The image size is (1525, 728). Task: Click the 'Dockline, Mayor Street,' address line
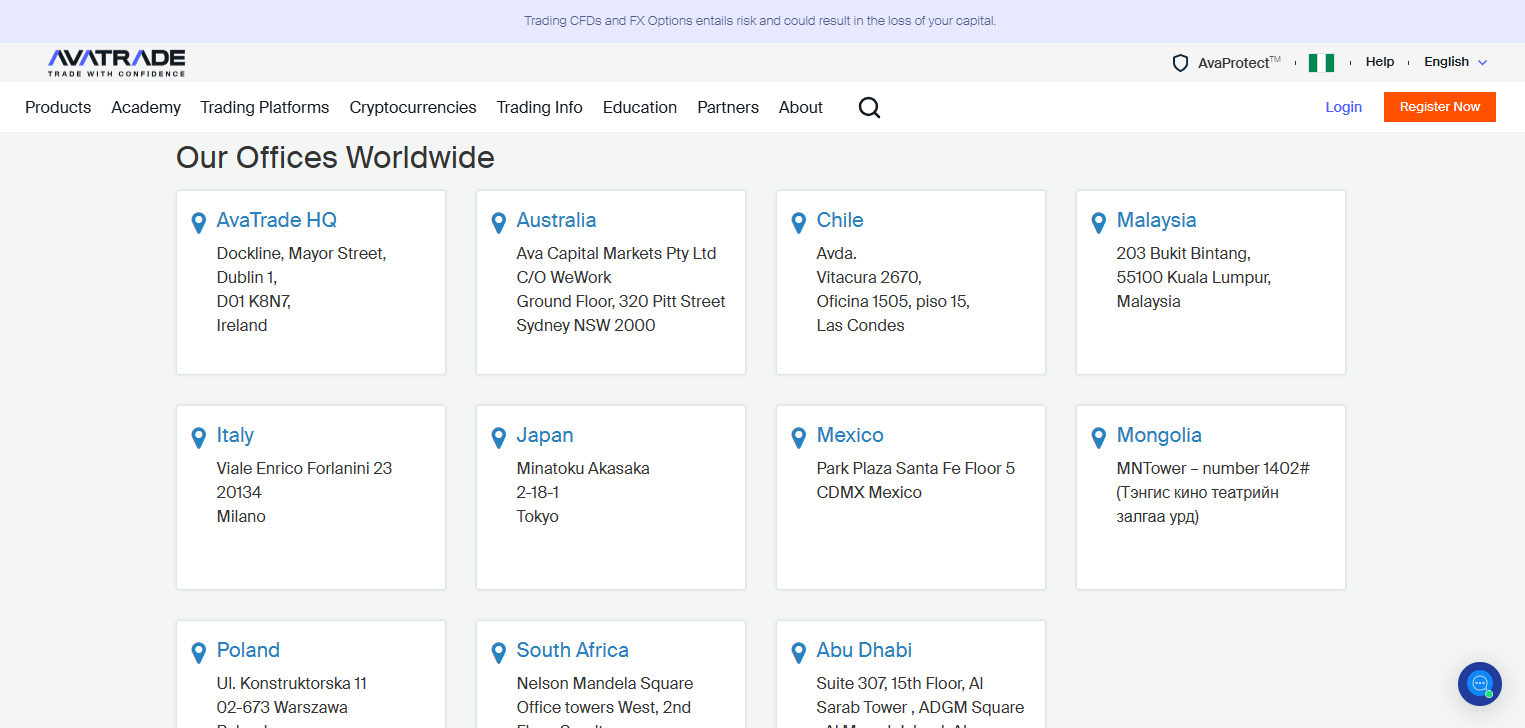coord(301,254)
